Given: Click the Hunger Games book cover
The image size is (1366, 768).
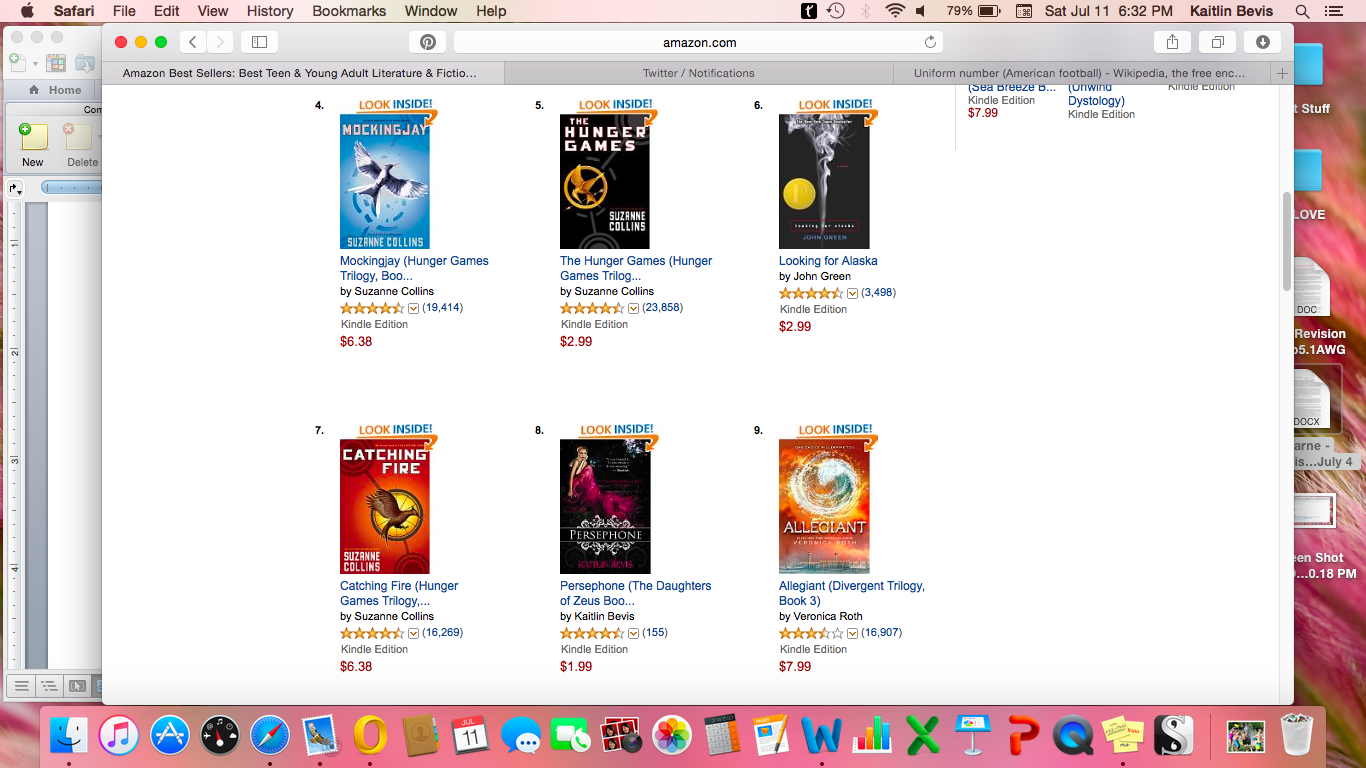Looking at the screenshot, I should (x=604, y=181).
